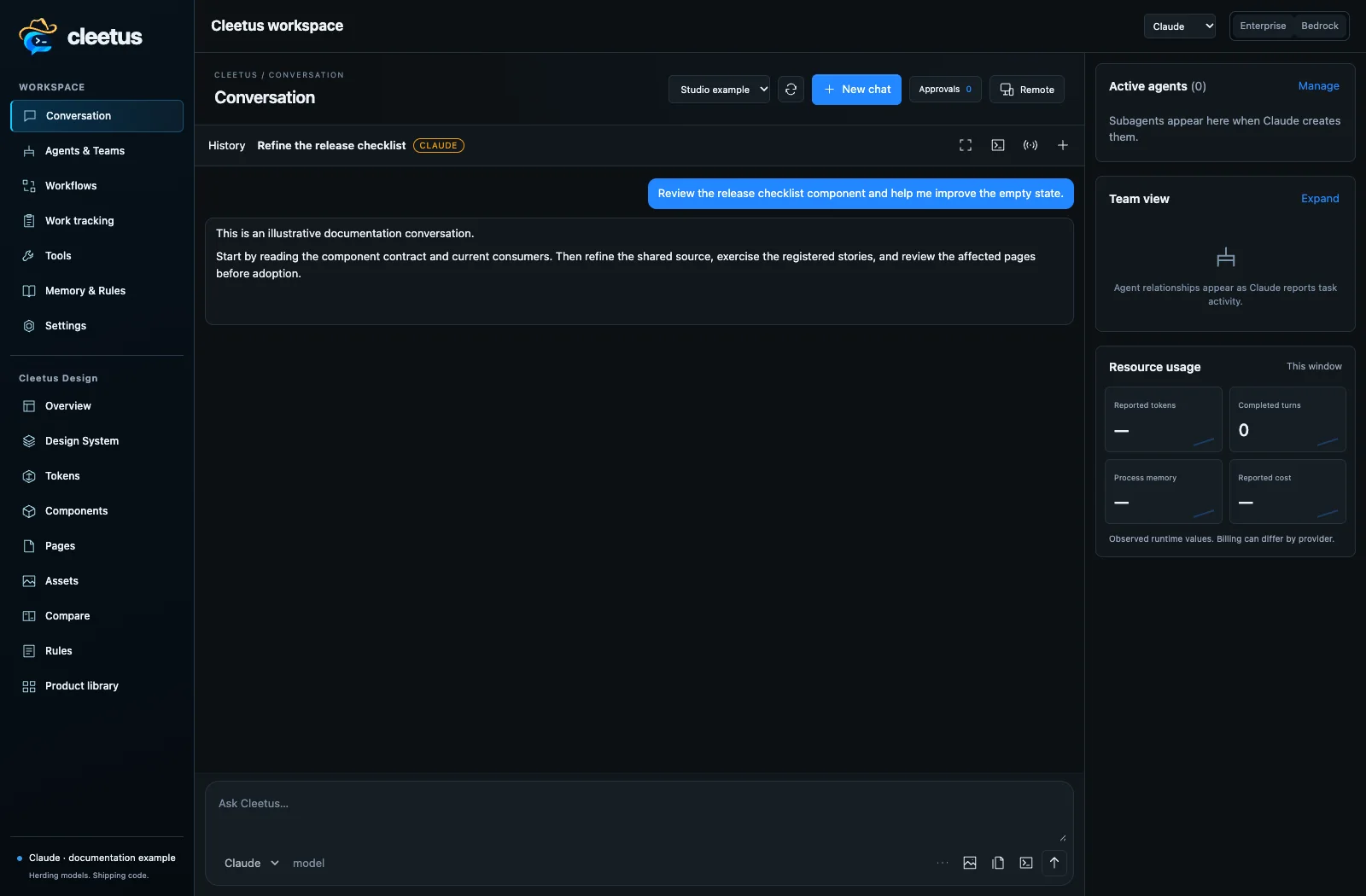Open Assets page

coord(96,581)
